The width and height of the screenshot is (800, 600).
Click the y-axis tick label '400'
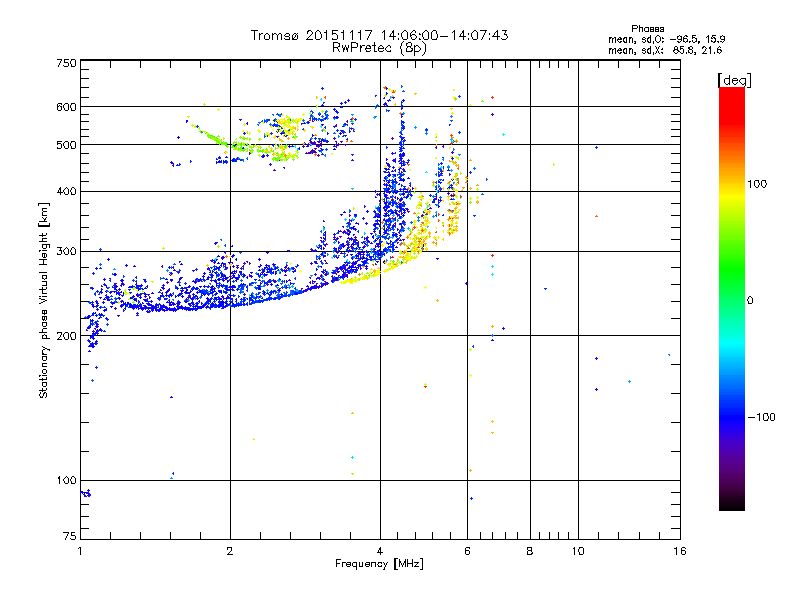click(66, 192)
